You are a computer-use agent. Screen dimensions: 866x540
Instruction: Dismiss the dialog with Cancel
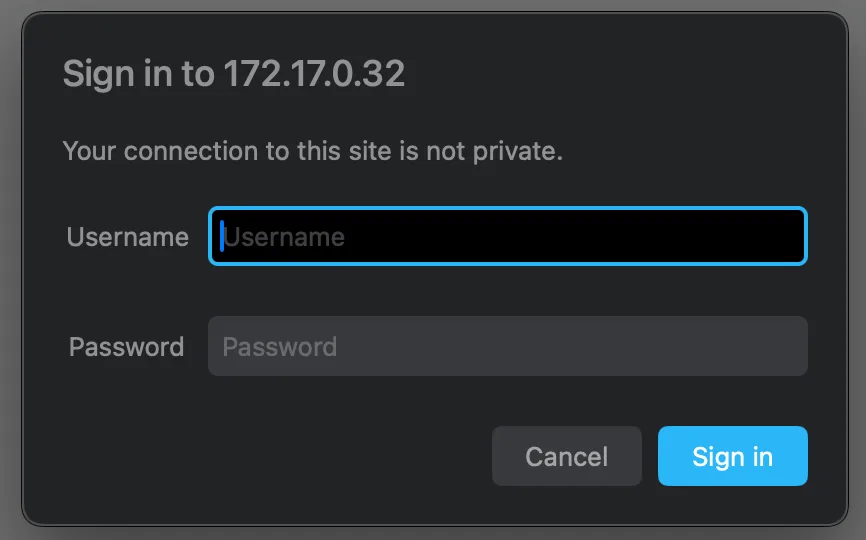click(567, 456)
